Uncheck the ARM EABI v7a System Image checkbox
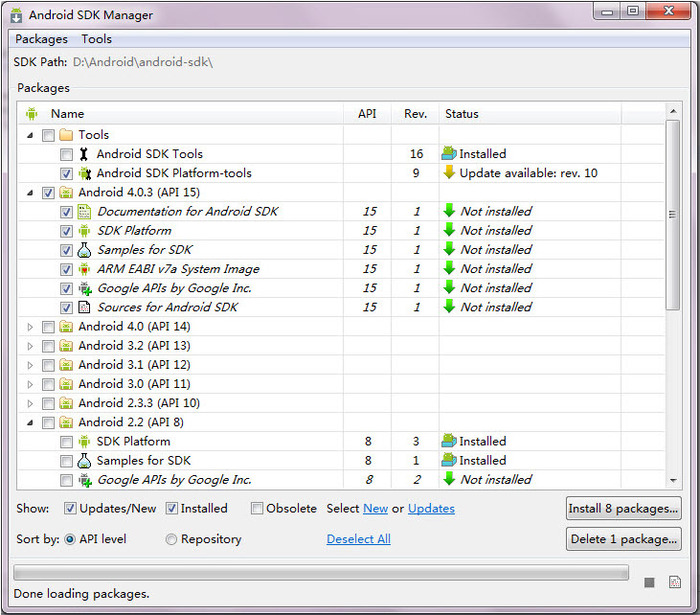This screenshot has height=615, width=700. 66,270
